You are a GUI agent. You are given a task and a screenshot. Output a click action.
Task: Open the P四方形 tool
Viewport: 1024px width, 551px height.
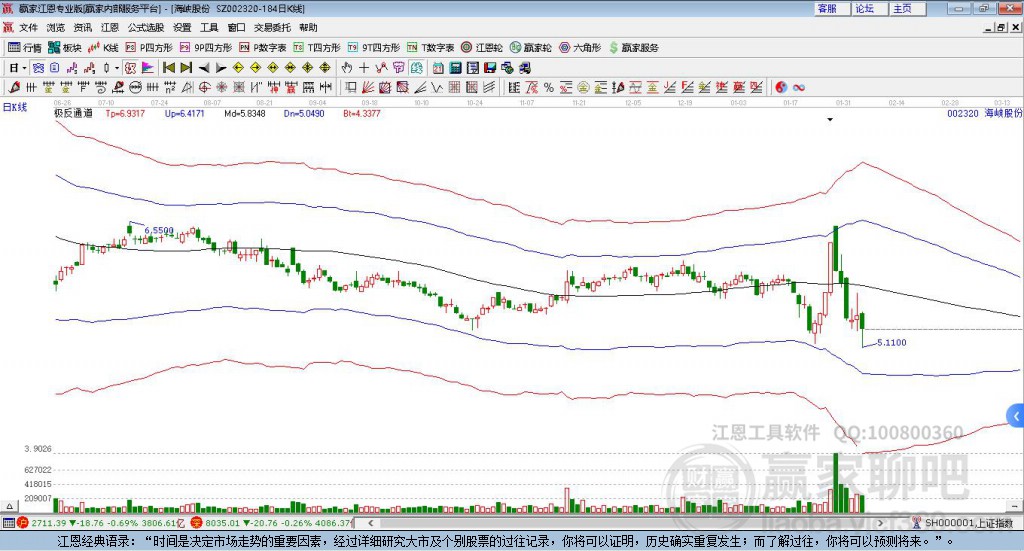(148, 48)
